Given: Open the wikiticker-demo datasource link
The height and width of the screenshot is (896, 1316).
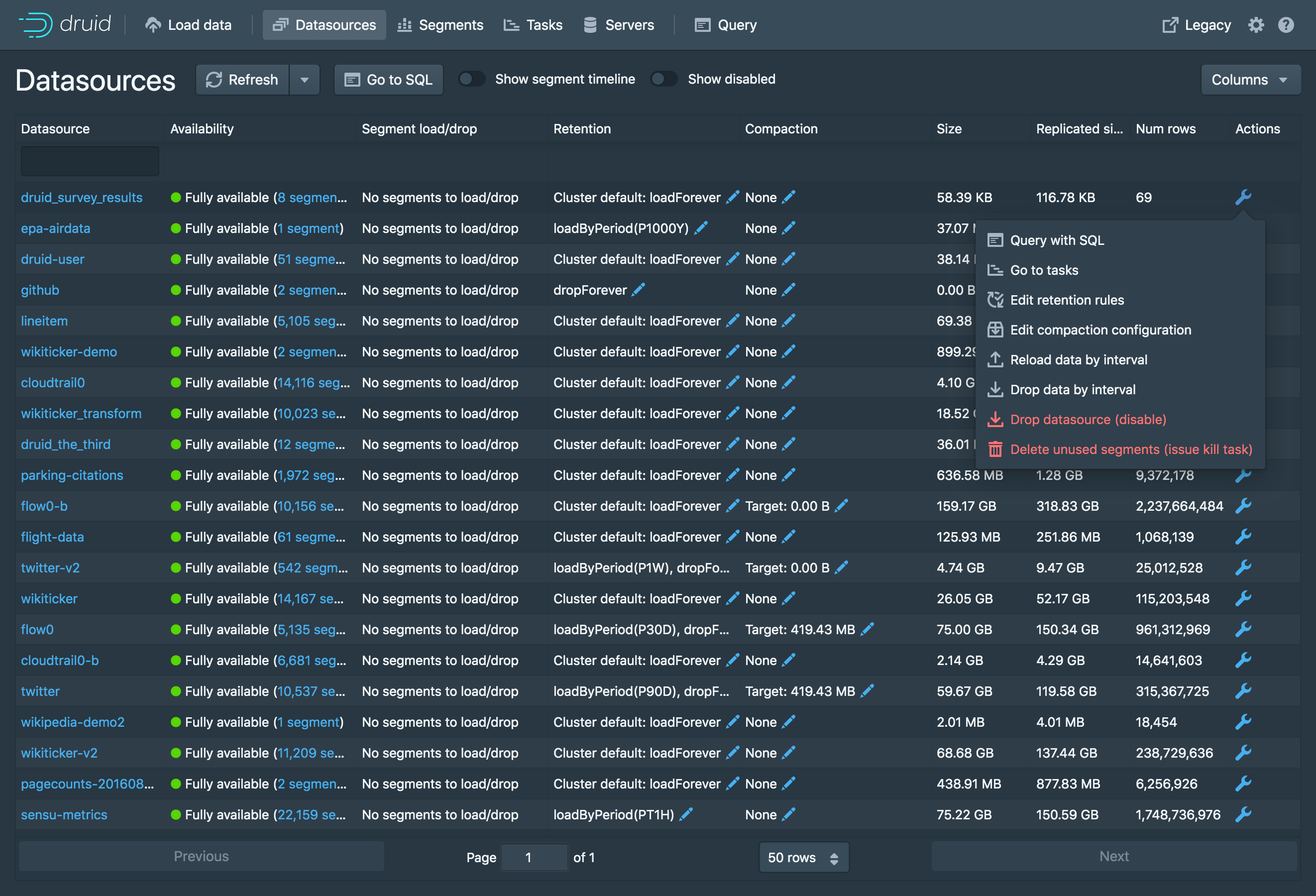Looking at the screenshot, I should 69,351.
